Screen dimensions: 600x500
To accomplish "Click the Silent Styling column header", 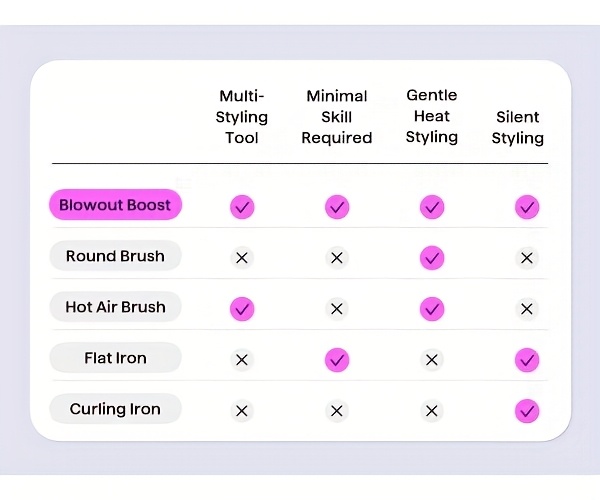I will pos(517,128).
